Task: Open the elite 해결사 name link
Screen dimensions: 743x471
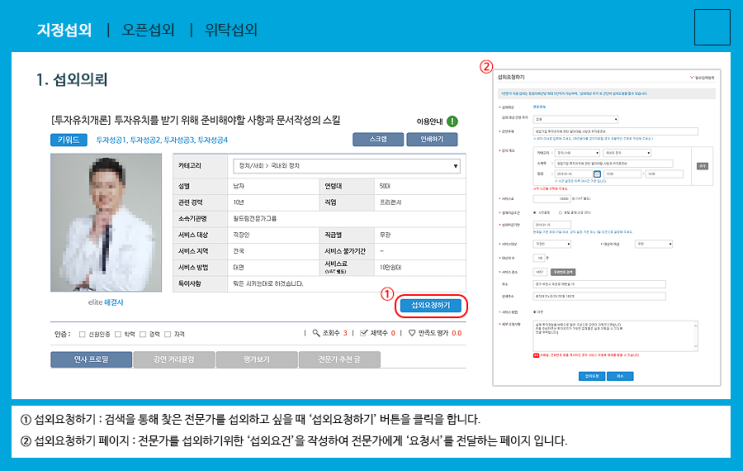Action: [106, 302]
